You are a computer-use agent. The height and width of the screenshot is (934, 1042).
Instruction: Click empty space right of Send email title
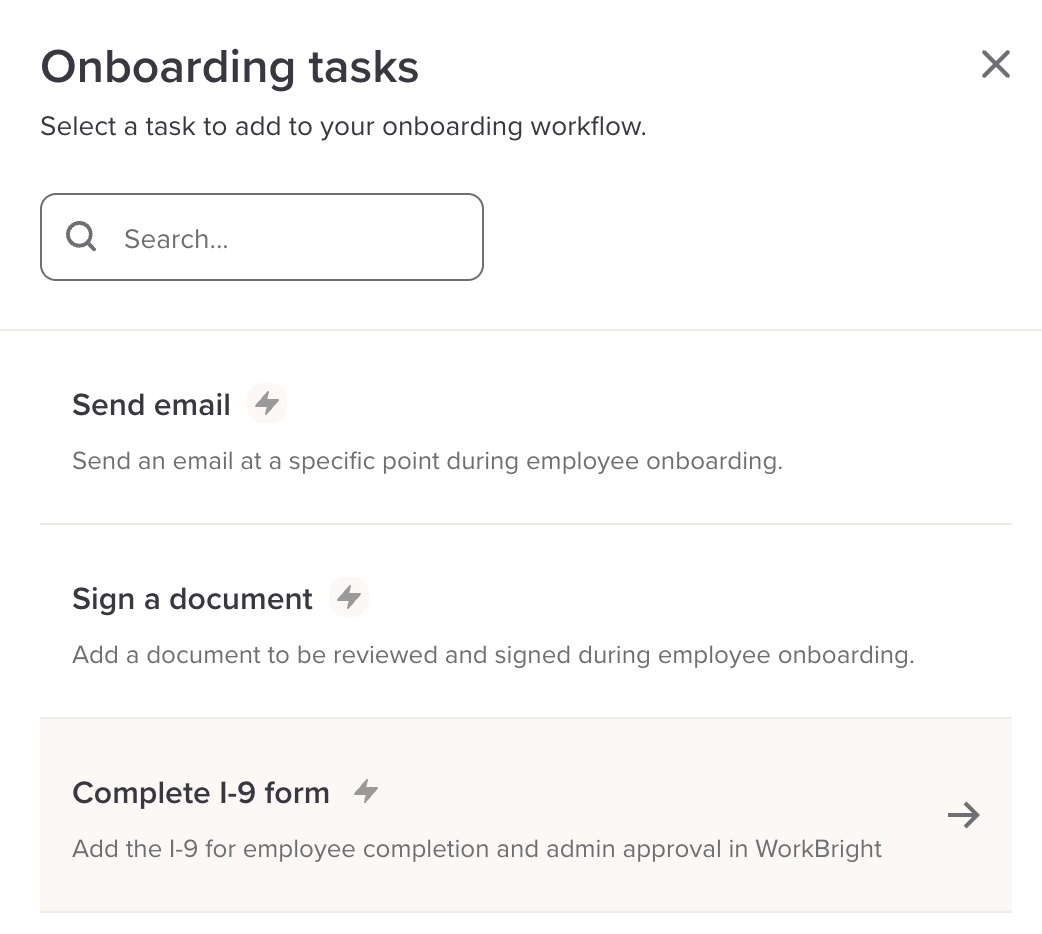tap(650, 405)
